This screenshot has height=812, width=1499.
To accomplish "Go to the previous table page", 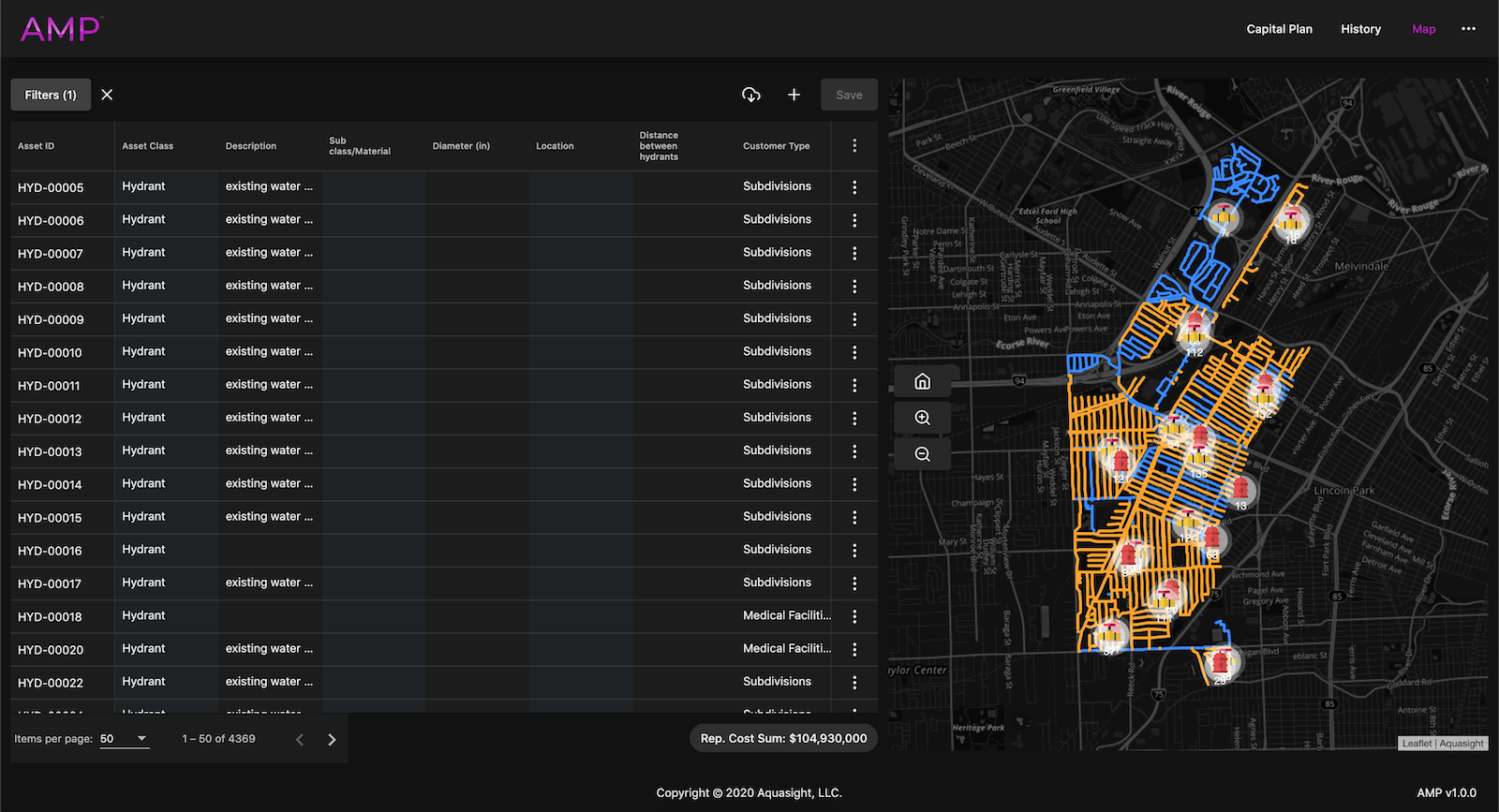I will coord(300,739).
